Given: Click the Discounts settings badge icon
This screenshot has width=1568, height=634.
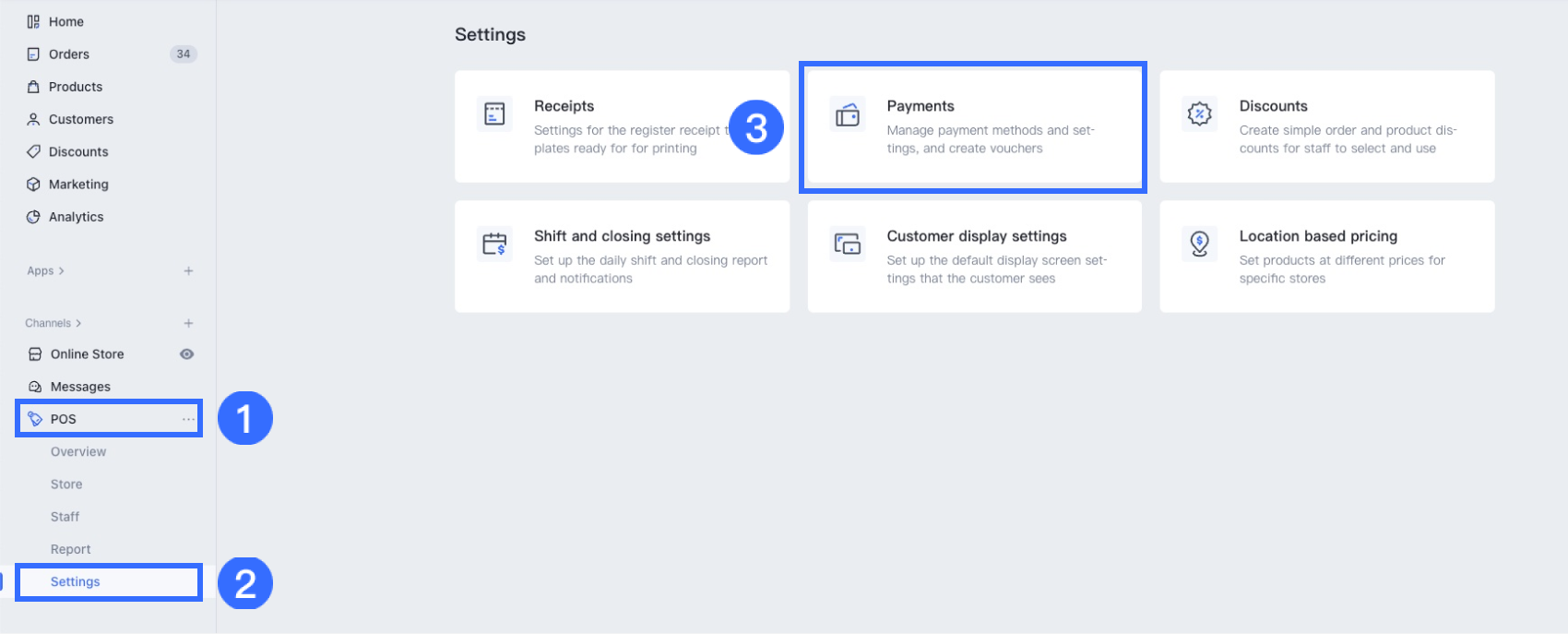Looking at the screenshot, I should (x=1199, y=114).
